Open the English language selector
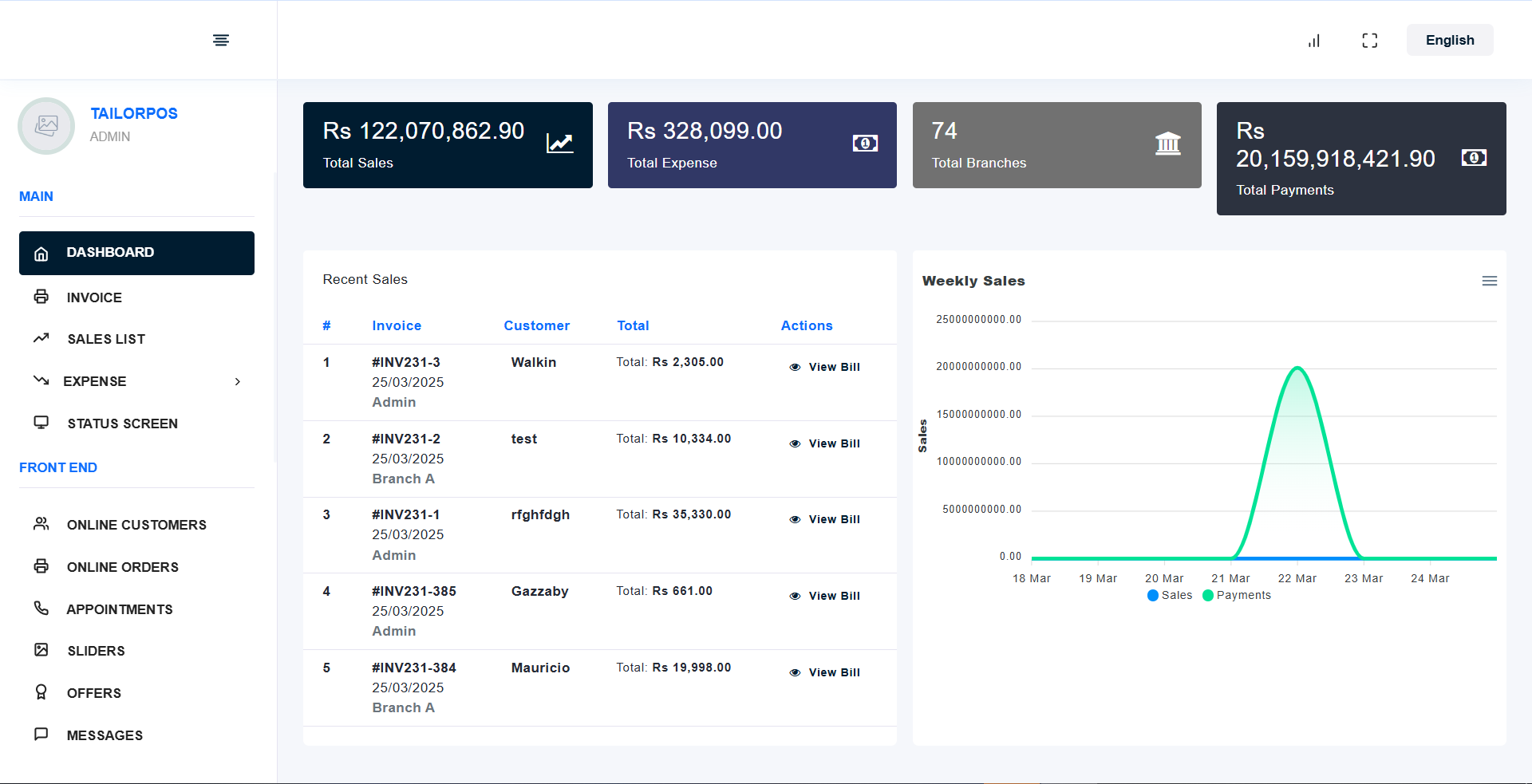The image size is (1532, 784). tap(1449, 41)
